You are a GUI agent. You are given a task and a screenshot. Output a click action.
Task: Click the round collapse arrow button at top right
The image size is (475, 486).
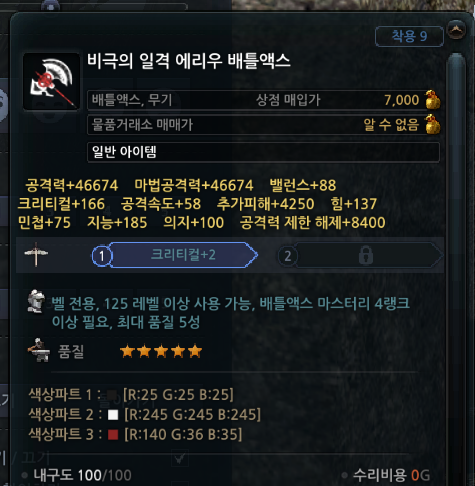pos(456,30)
